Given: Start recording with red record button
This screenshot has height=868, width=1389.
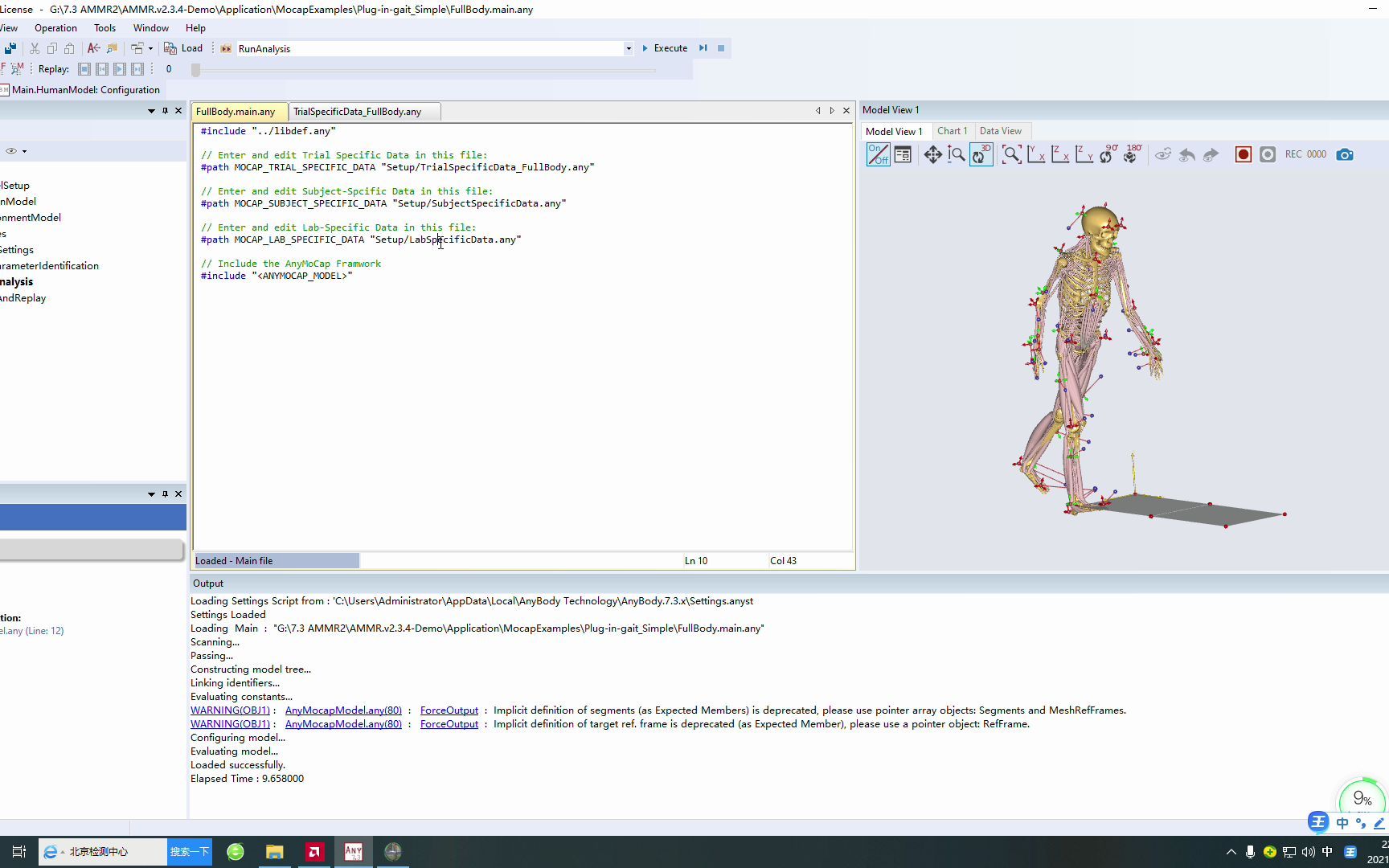Looking at the screenshot, I should 1244,154.
